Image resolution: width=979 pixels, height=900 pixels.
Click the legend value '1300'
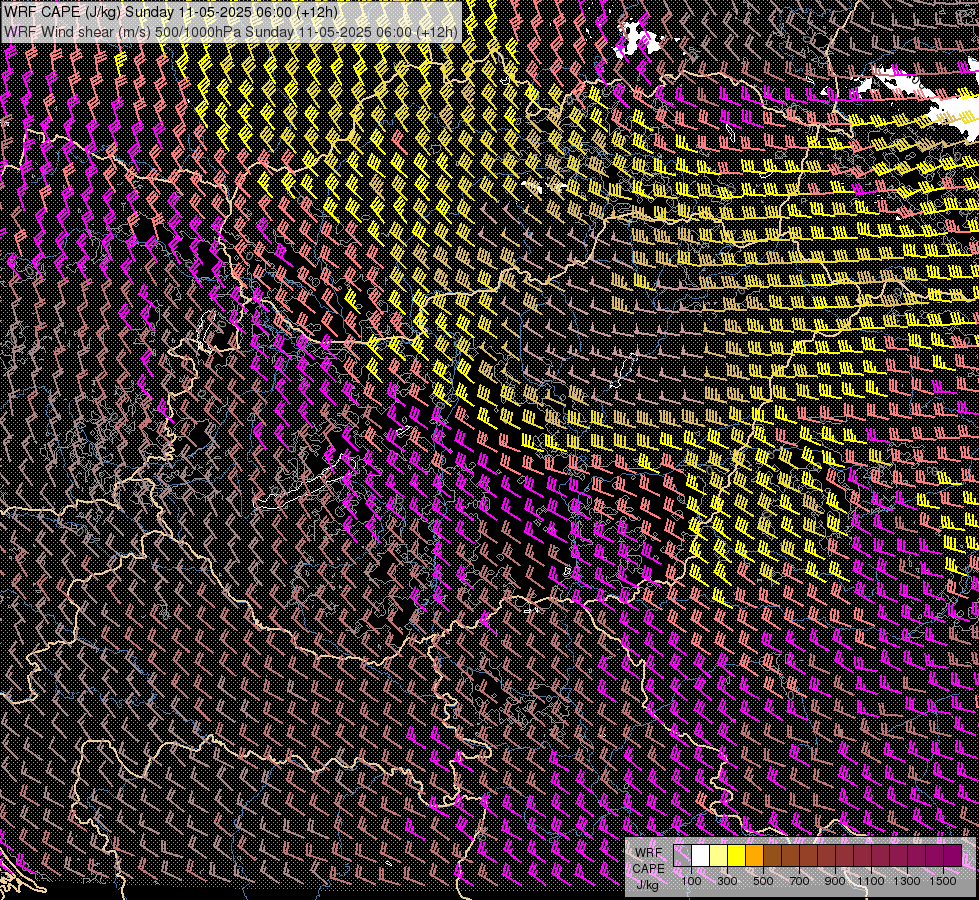pyautogui.click(x=907, y=881)
